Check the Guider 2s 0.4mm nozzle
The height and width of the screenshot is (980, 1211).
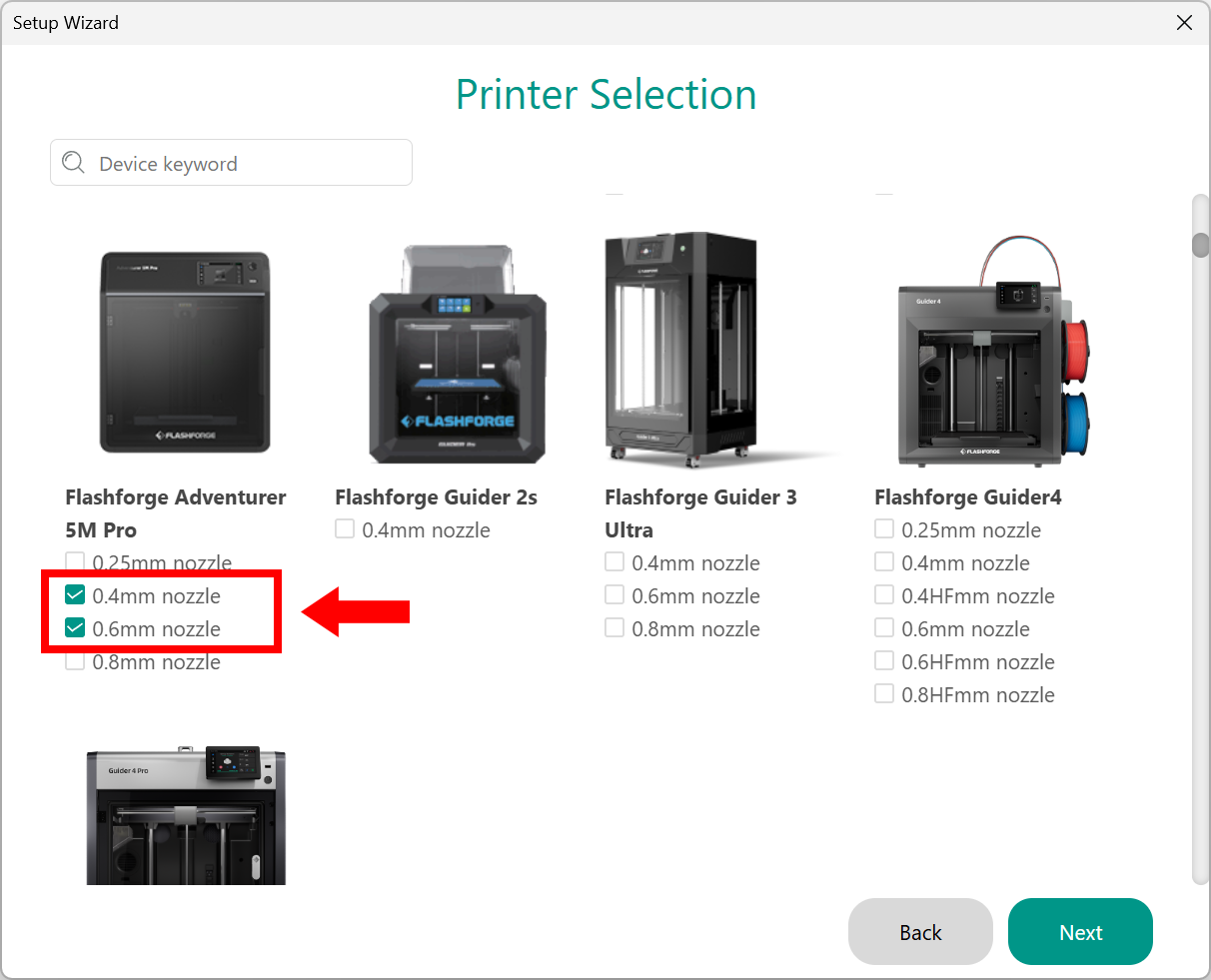pos(345,529)
